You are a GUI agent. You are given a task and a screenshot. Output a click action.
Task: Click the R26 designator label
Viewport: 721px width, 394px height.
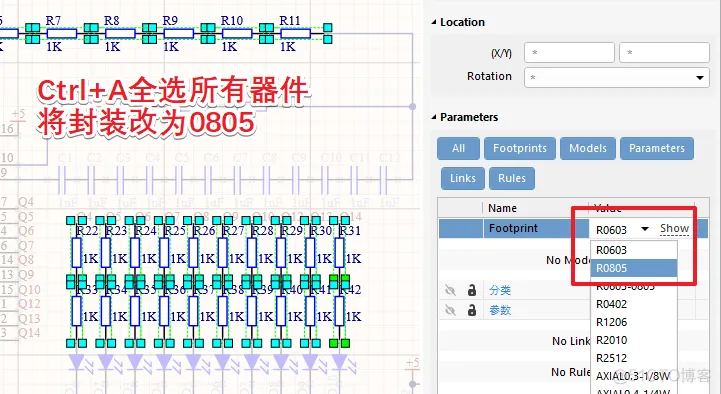(x=205, y=230)
